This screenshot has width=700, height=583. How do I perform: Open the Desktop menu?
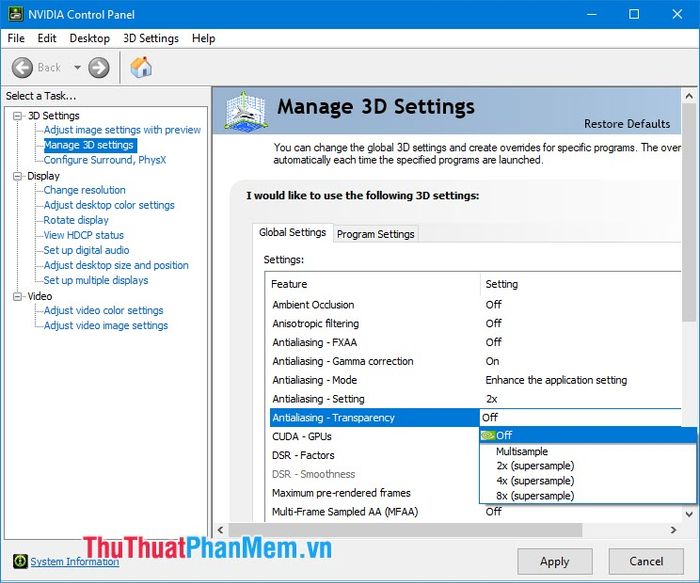tap(90, 38)
